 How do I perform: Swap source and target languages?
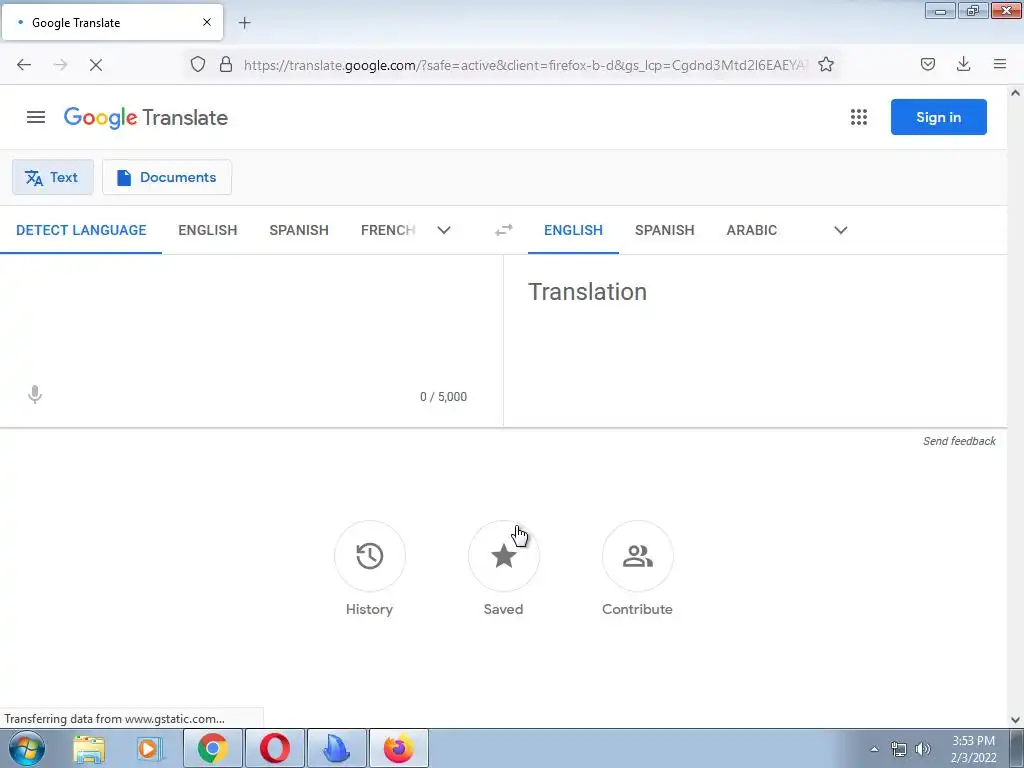coord(504,230)
